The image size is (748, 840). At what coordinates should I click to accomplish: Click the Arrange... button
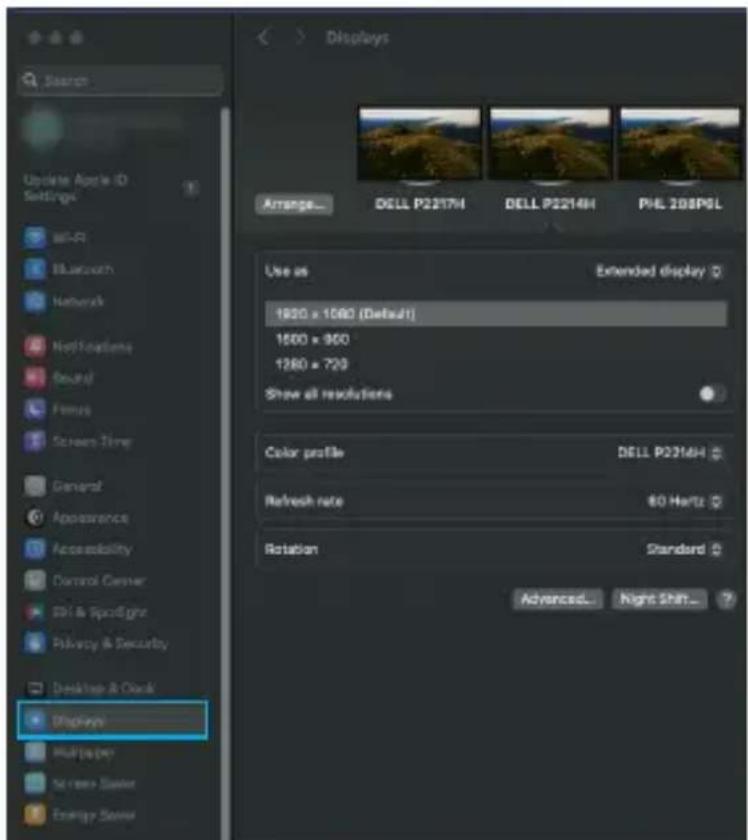click(294, 204)
